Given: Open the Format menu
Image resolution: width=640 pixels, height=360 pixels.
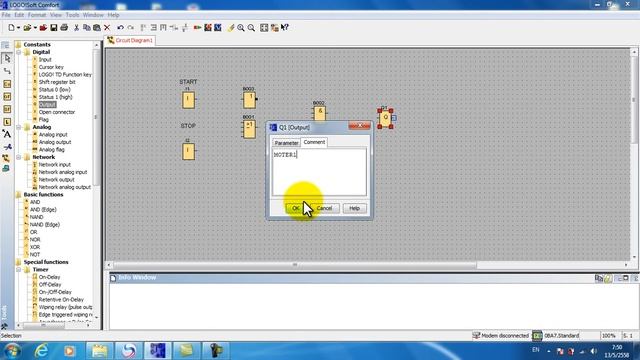Looking at the screenshot, I should tap(37, 15).
